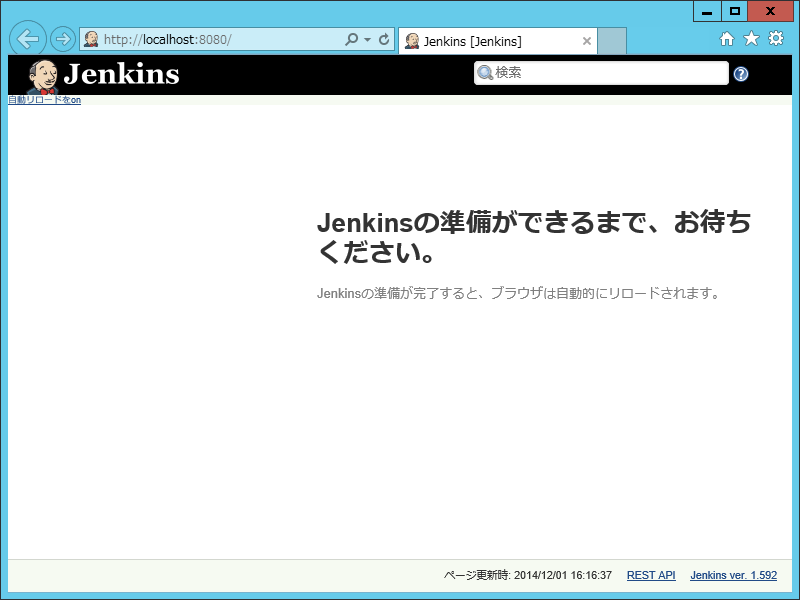
Task: Focus the 検索 search input field
Action: (601, 73)
